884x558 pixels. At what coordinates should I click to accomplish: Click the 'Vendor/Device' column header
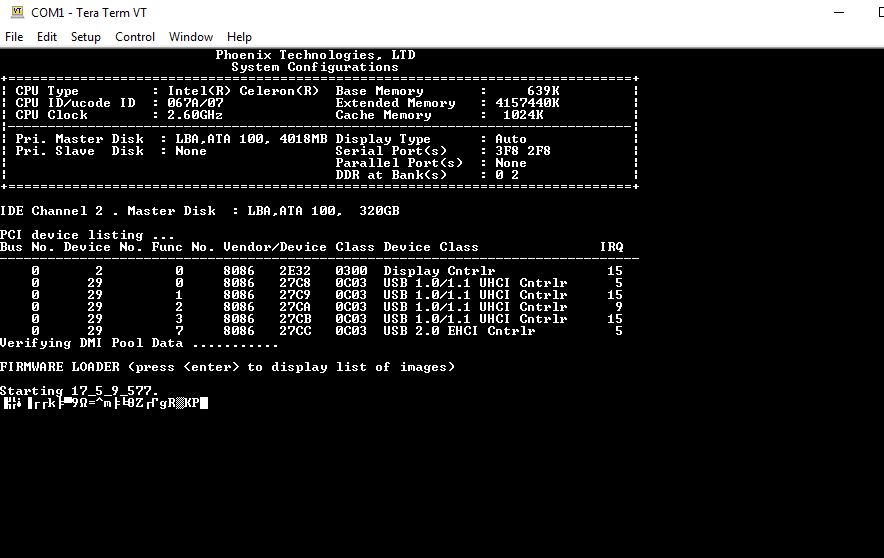coord(275,247)
